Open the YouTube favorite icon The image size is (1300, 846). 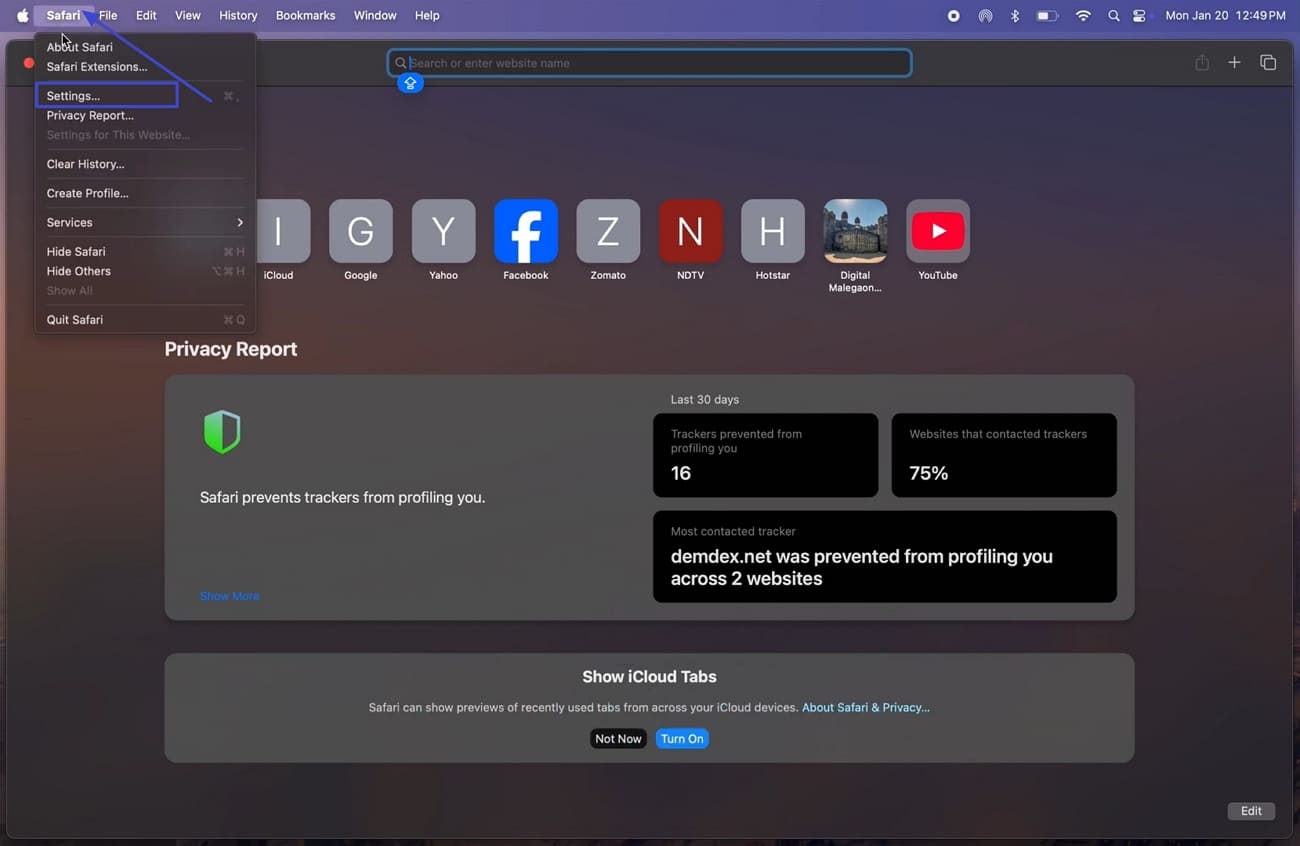pos(938,231)
